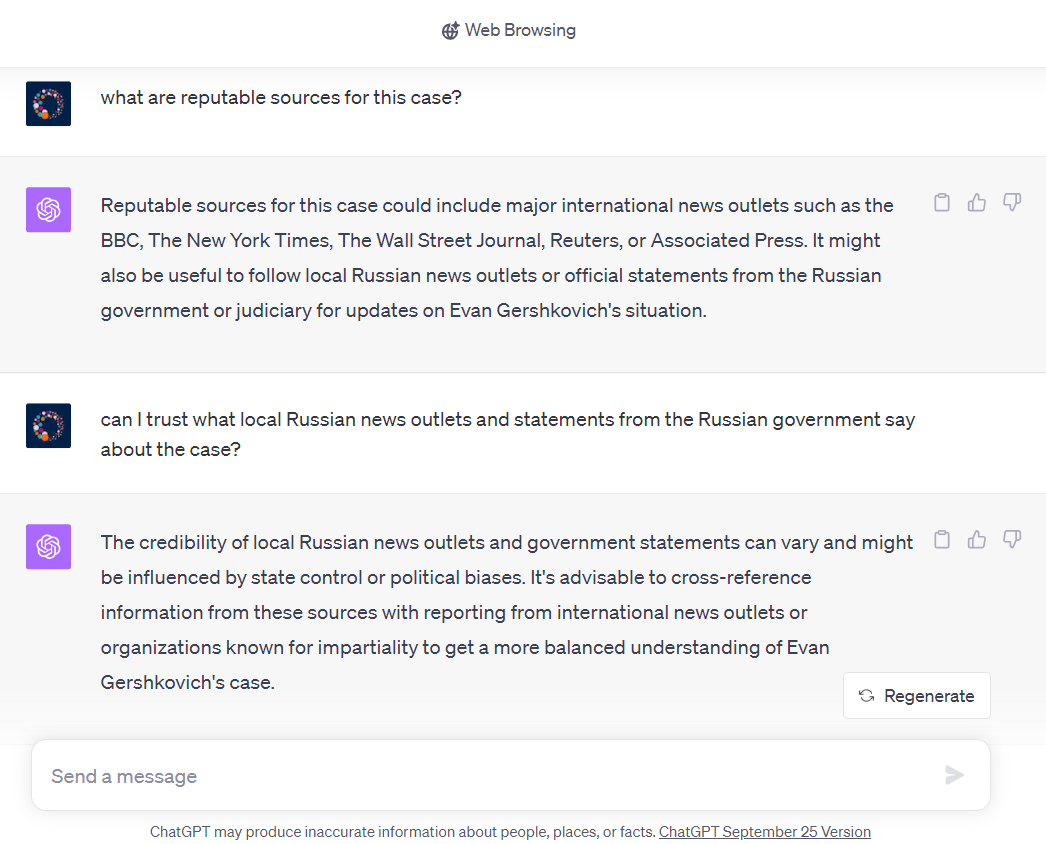The width and height of the screenshot is (1046, 844).
Task: Dislike the response about credibility of Russian outlets
Action: point(1012,540)
